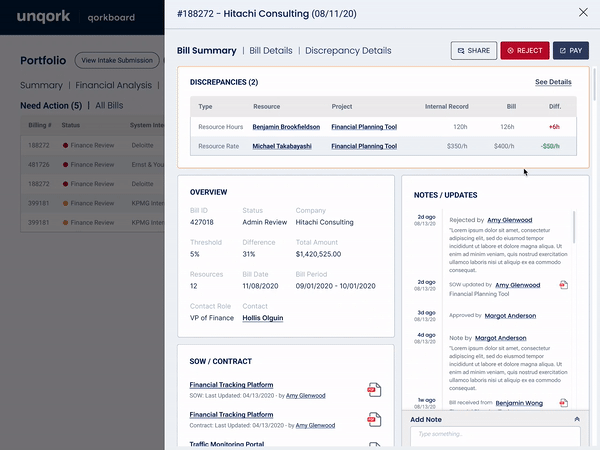Open contact Hollis Olguin link
600x450 pixels.
263,318
